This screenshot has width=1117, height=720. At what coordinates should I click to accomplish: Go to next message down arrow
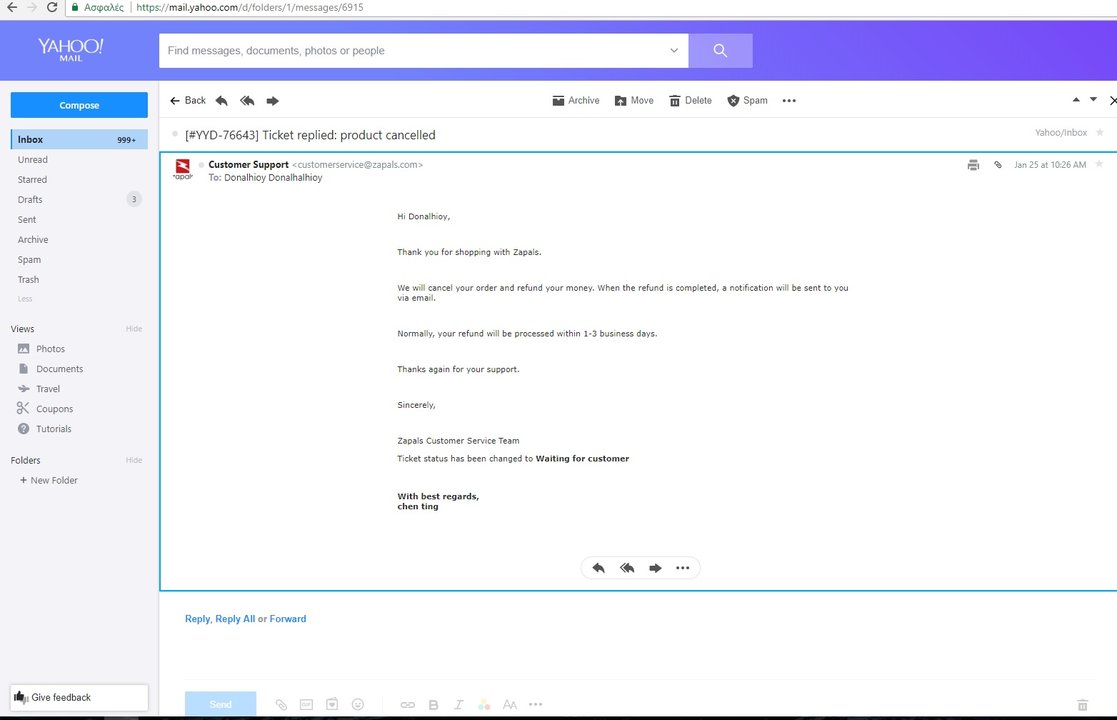coord(1093,100)
